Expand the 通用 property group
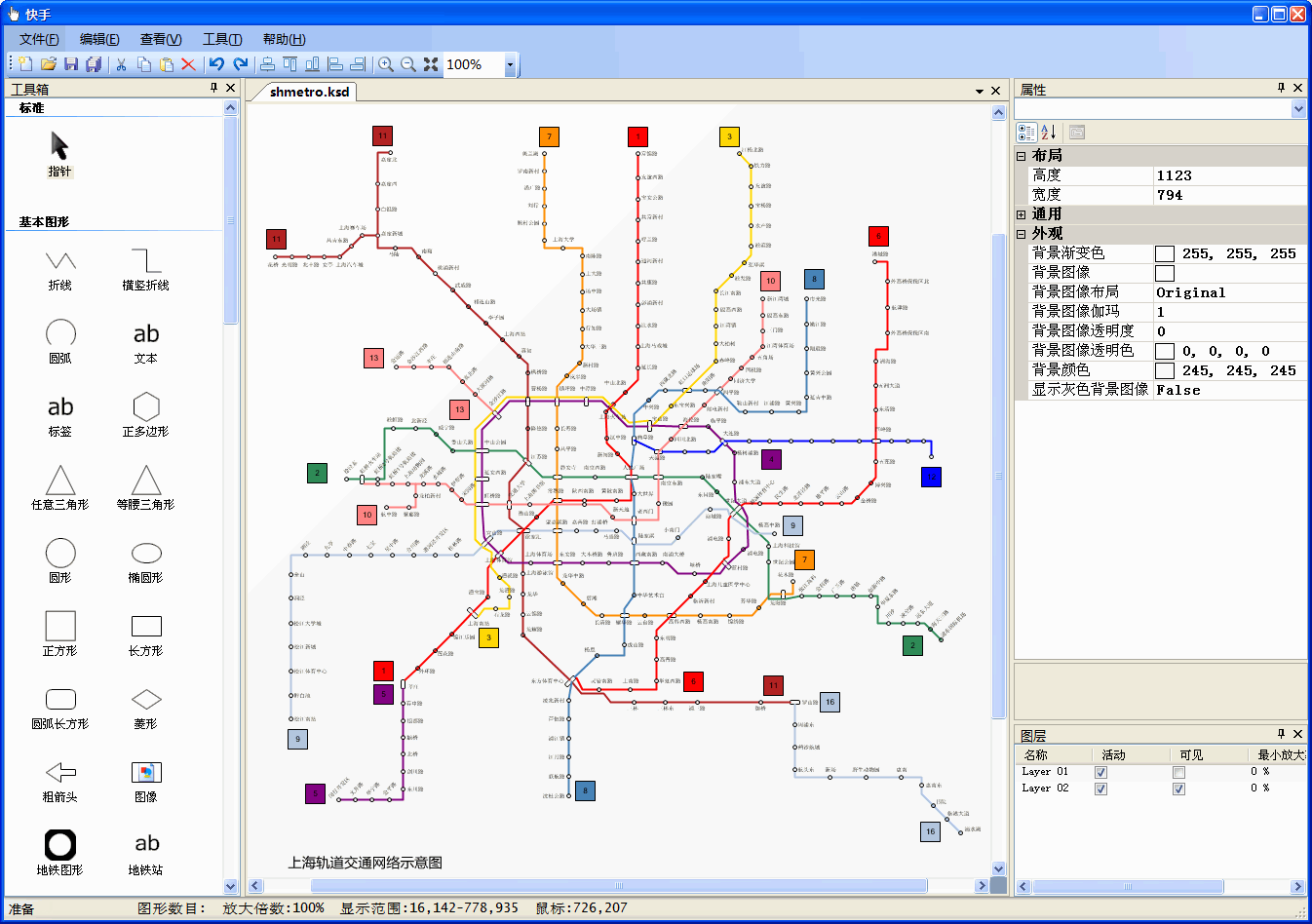 tap(1022, 214)
